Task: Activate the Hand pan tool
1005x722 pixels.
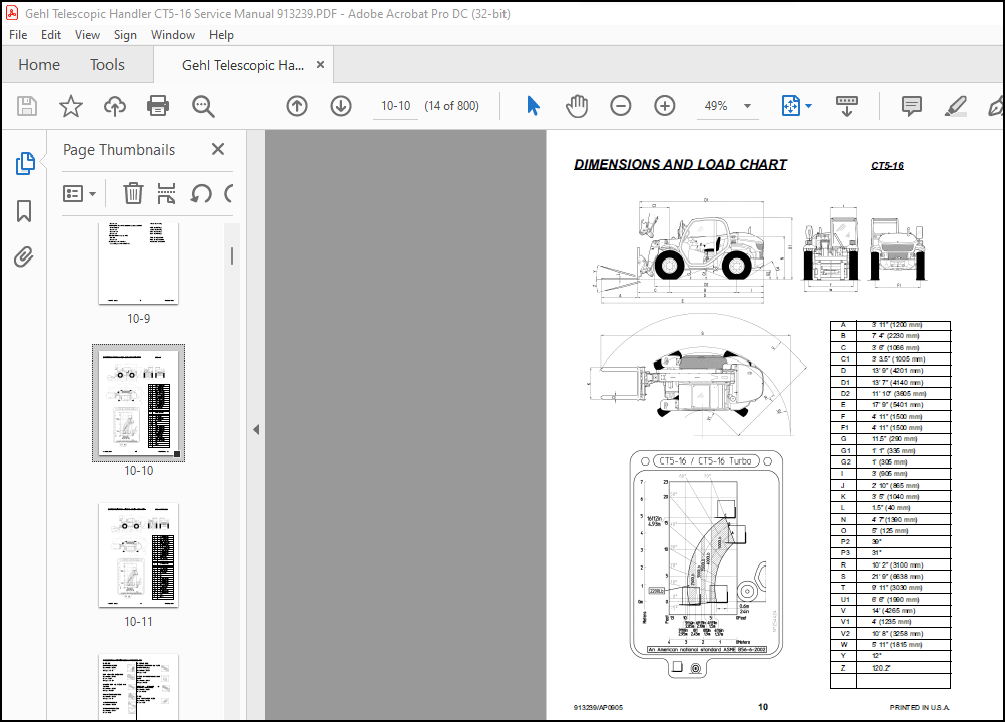Action: pos(577,106)
